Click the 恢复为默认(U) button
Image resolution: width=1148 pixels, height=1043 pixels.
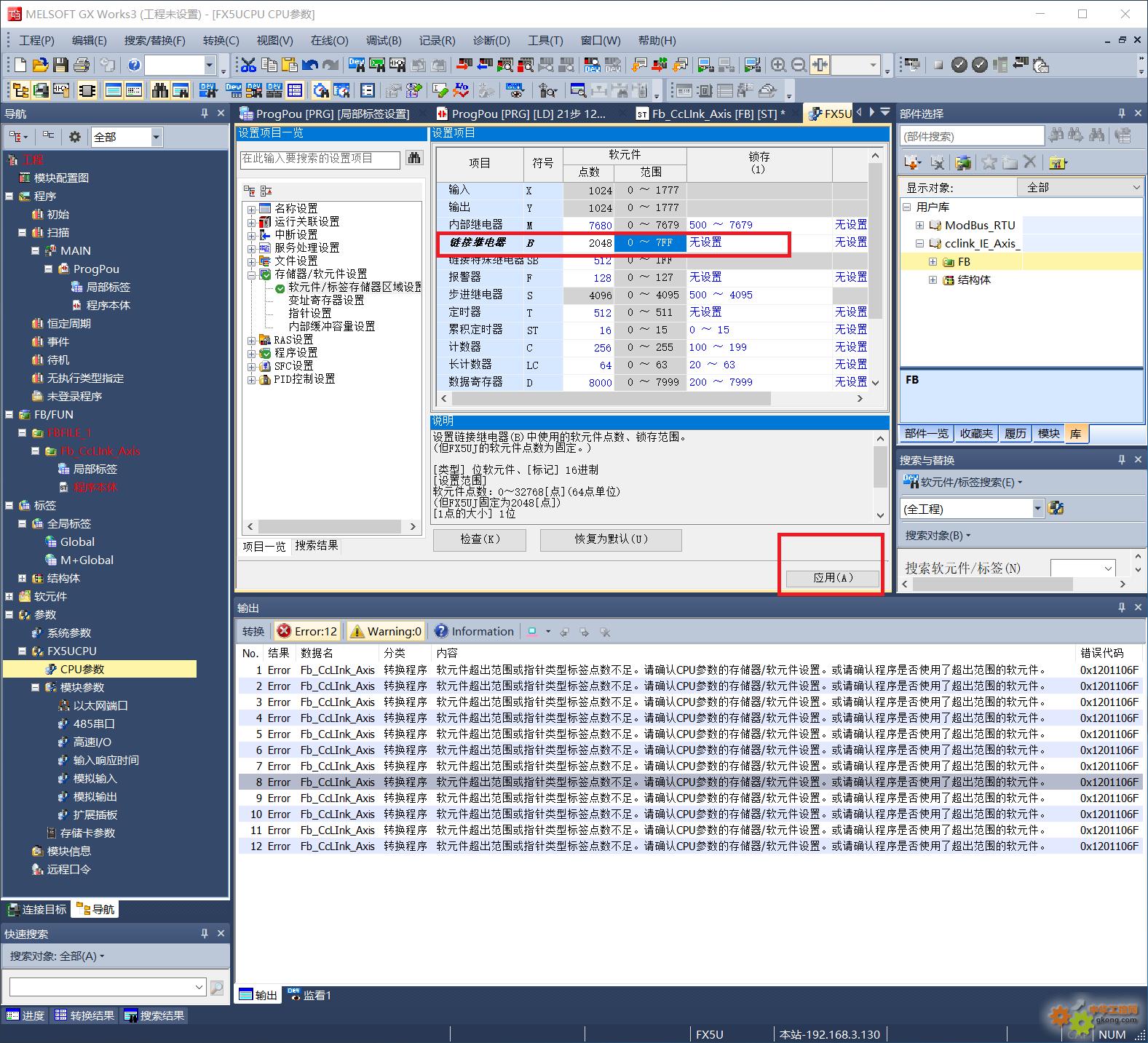point(611,539)
